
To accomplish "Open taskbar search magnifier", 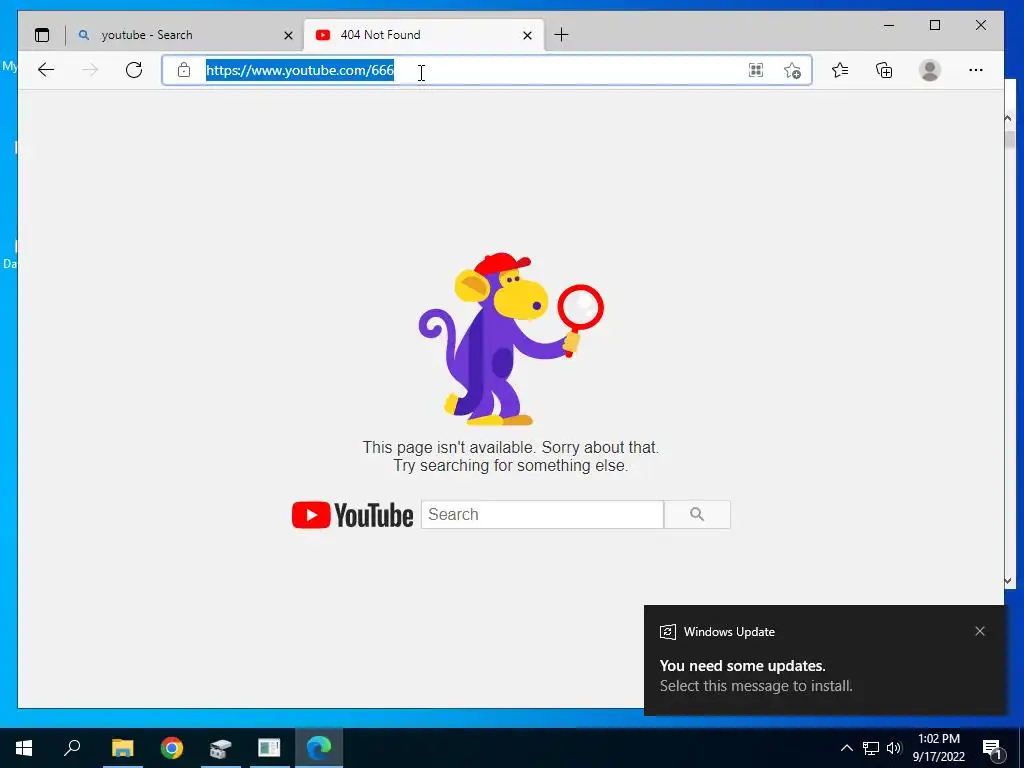I will 72,748.
